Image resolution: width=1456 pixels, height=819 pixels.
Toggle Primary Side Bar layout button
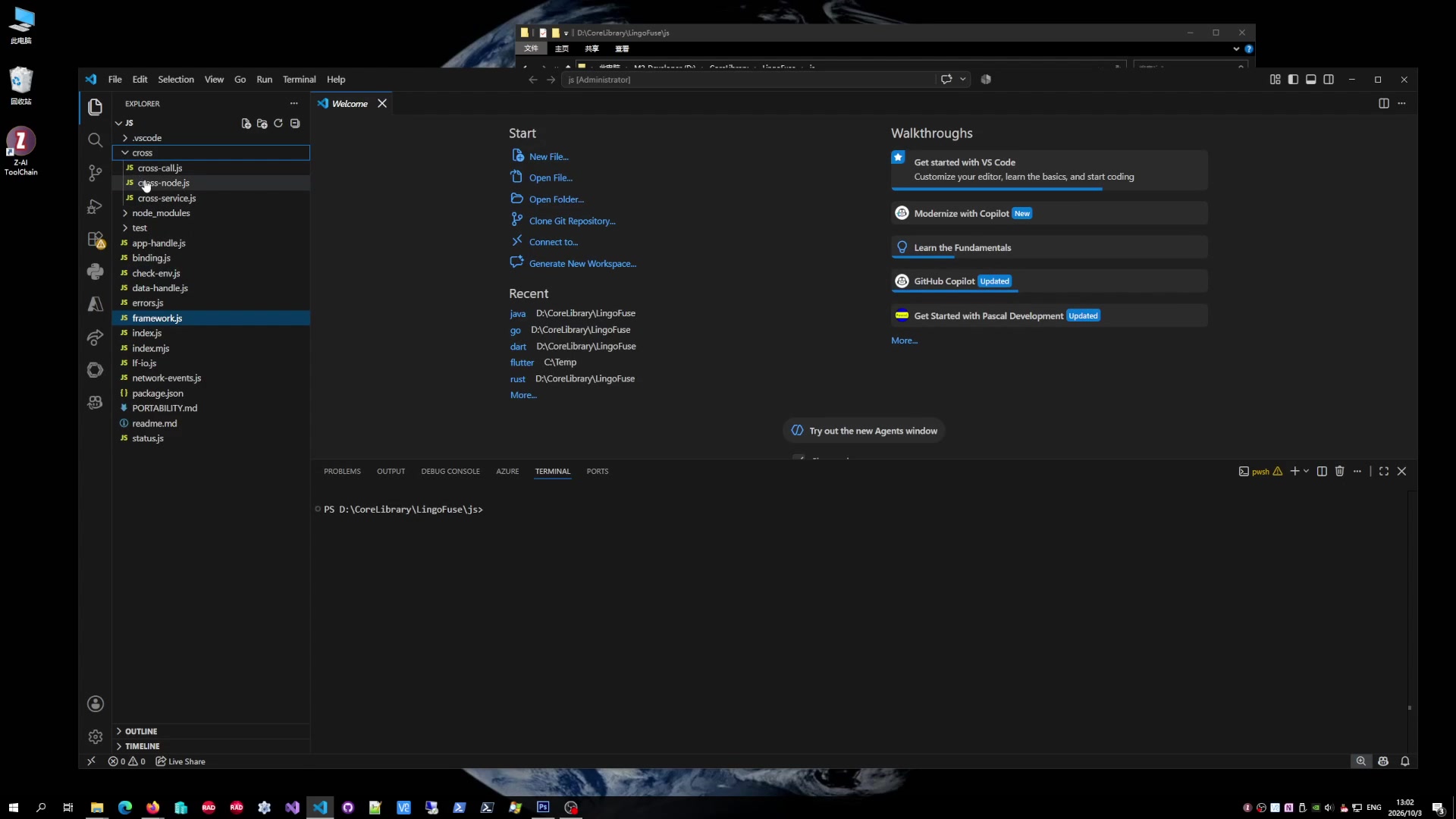pos(1293,80)
